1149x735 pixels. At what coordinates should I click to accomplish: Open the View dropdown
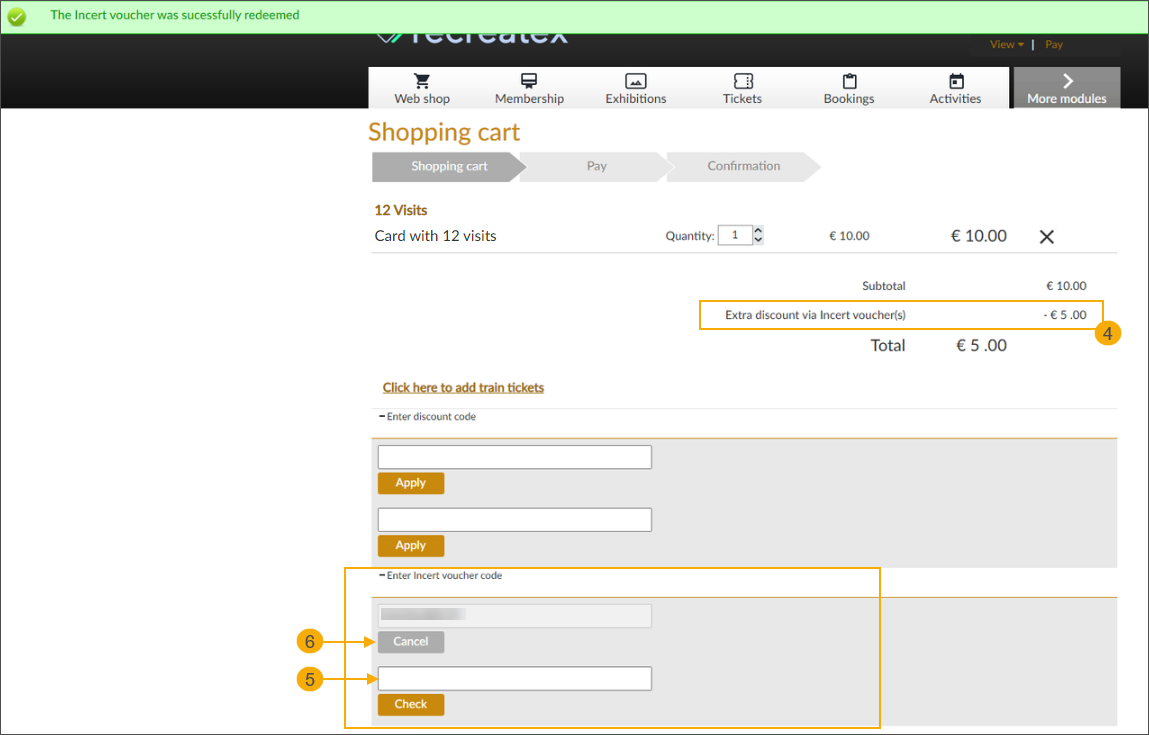1004,44
